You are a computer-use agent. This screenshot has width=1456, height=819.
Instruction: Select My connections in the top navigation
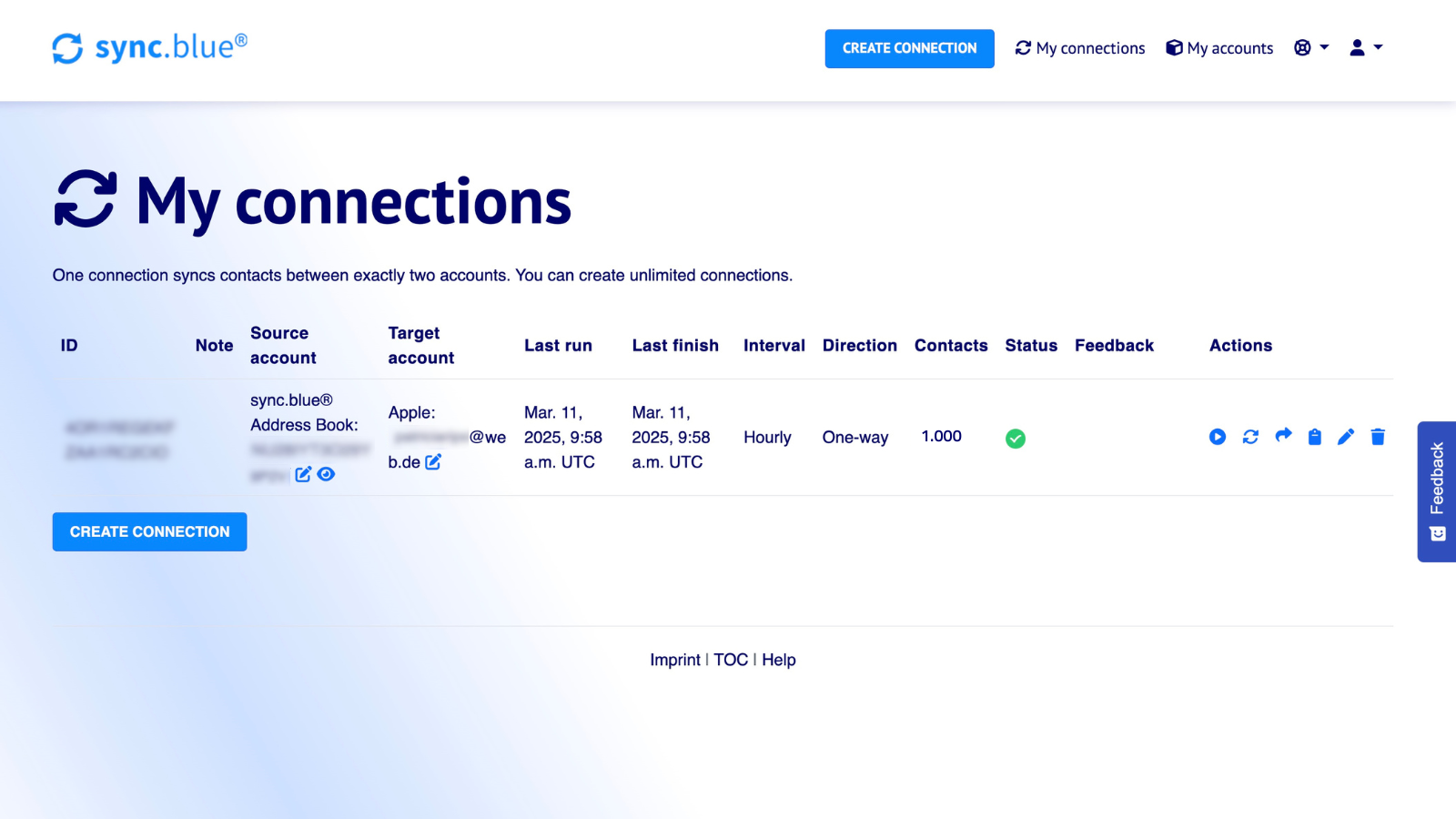(x=1079, y=47)
